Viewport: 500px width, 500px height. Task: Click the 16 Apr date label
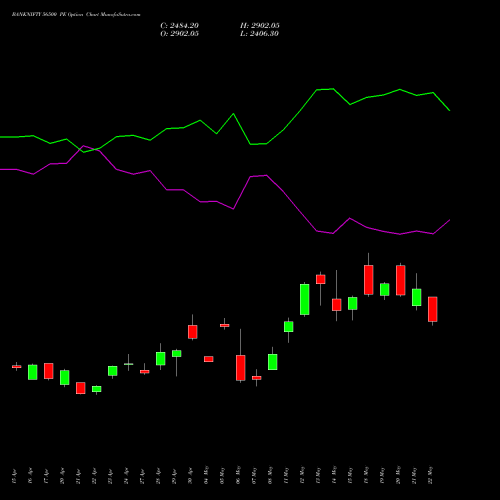coord(30,476)
